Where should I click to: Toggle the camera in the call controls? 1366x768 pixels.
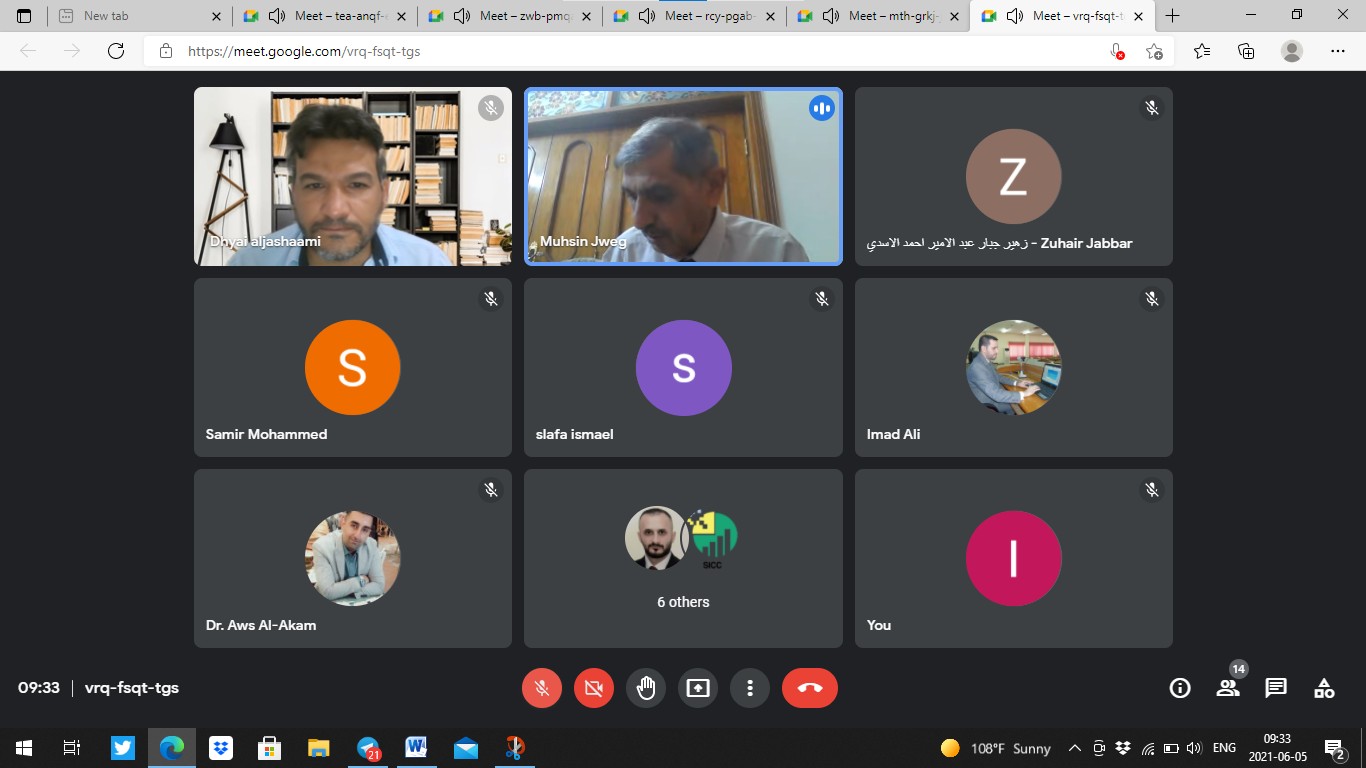[594, 688]
